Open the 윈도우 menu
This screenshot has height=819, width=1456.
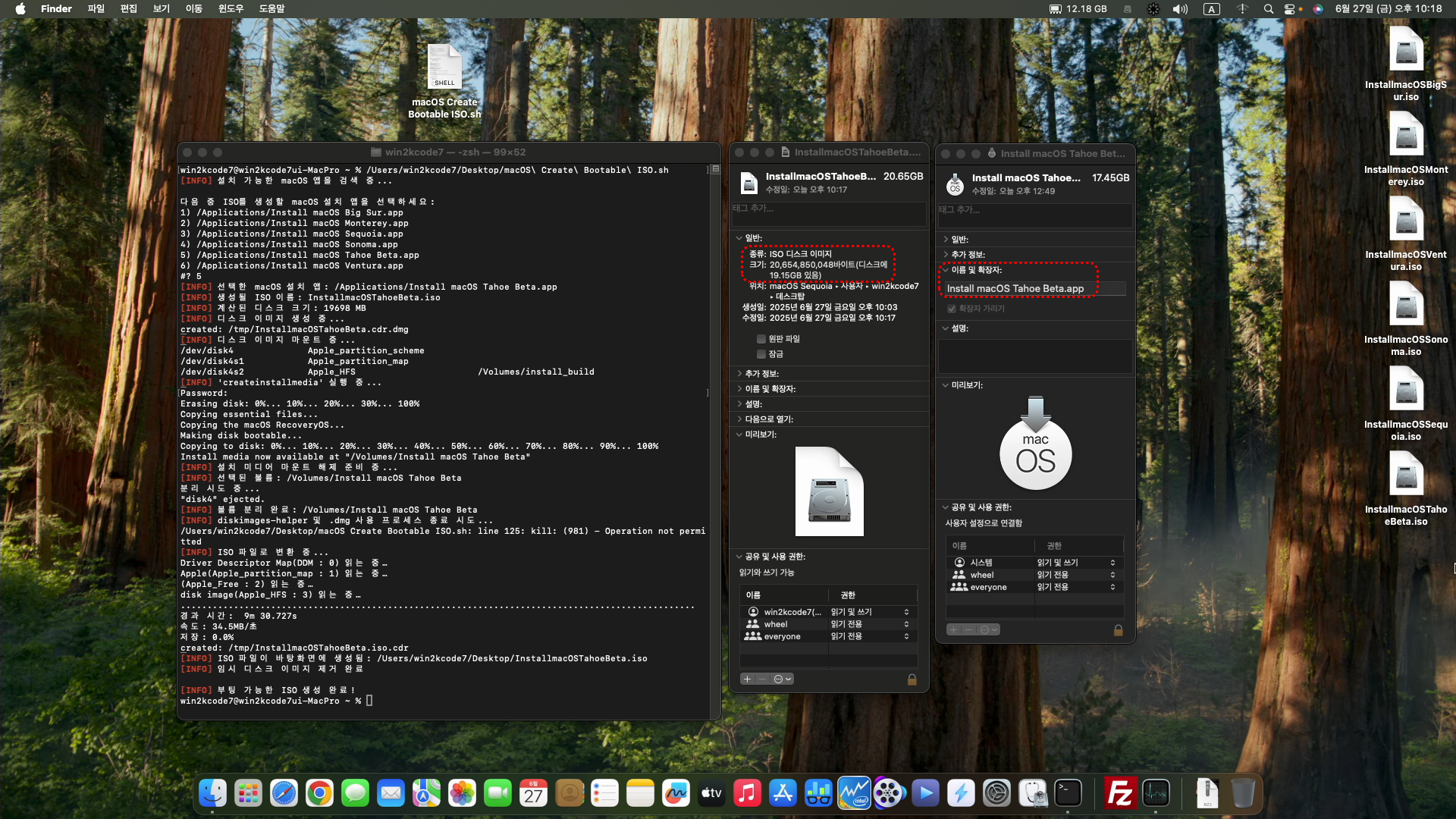pos(231,9)
